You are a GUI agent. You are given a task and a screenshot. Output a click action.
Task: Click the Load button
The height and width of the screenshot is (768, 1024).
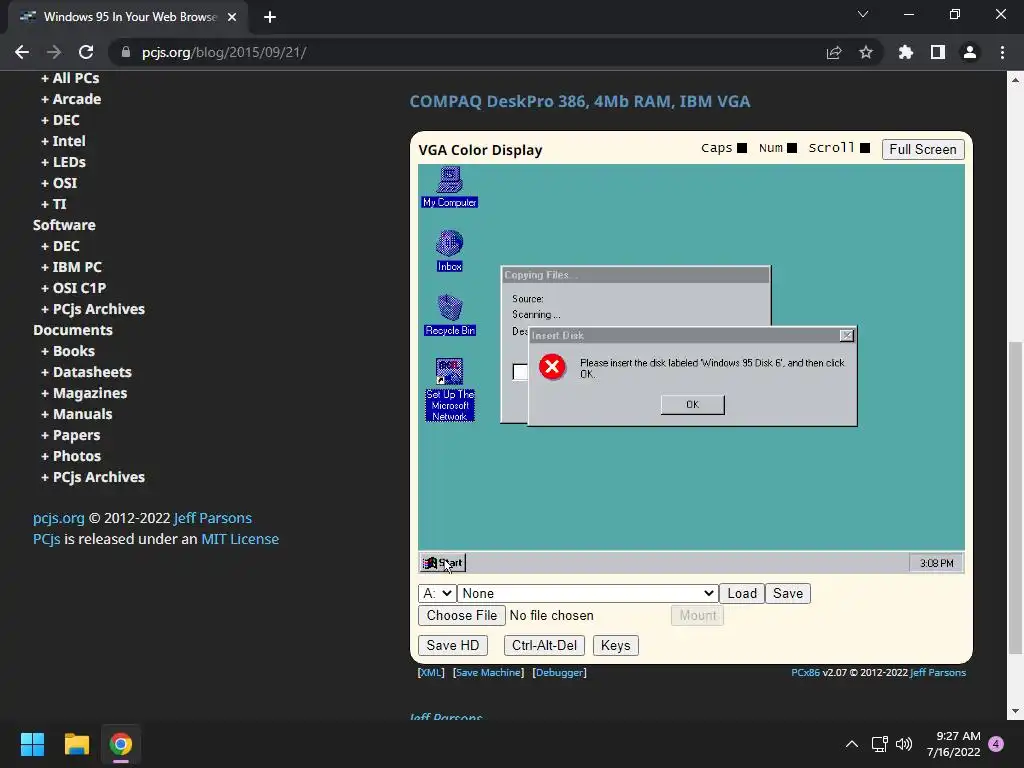(x=742, y=593)
